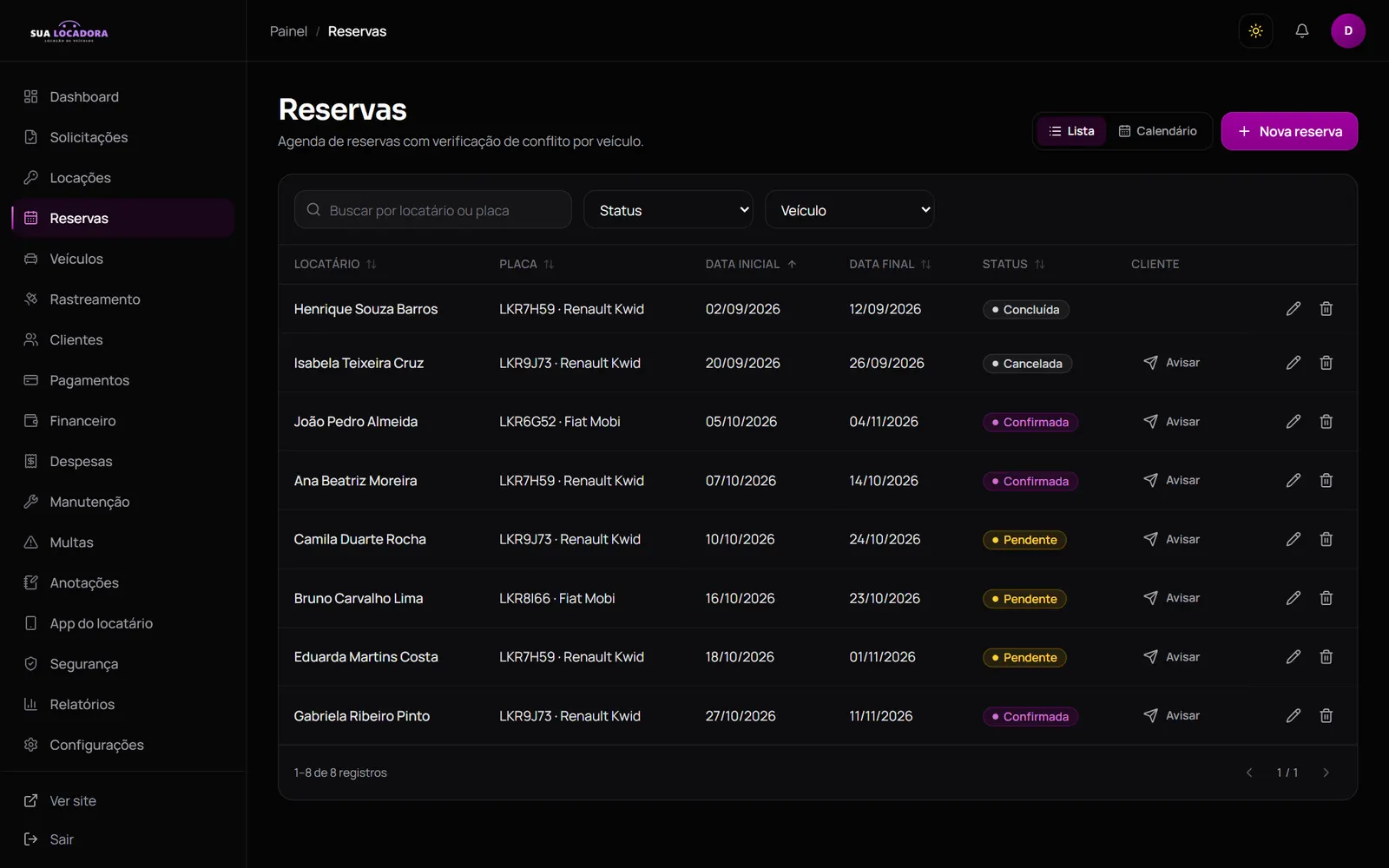Delete Henrique Souza Barros reservation
The image size is (1389, 868).
click(x=1326, y=309)
